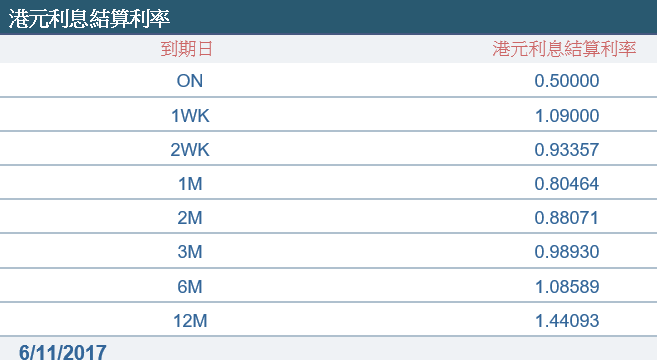This screenshot has width=657, height=360.
Task: Select the 3M maturity label
Action: [190, 251]
